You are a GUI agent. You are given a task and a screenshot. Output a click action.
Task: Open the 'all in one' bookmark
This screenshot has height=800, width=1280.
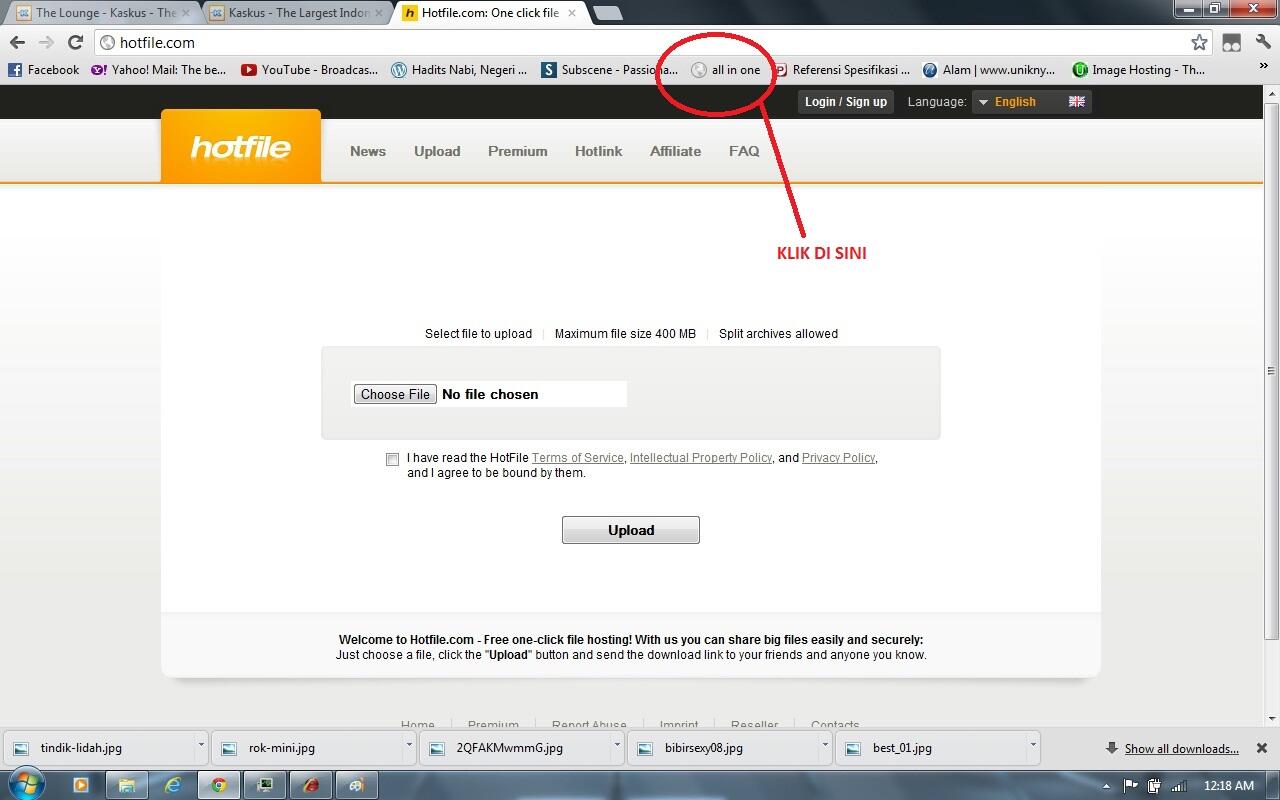click(726, 70)
